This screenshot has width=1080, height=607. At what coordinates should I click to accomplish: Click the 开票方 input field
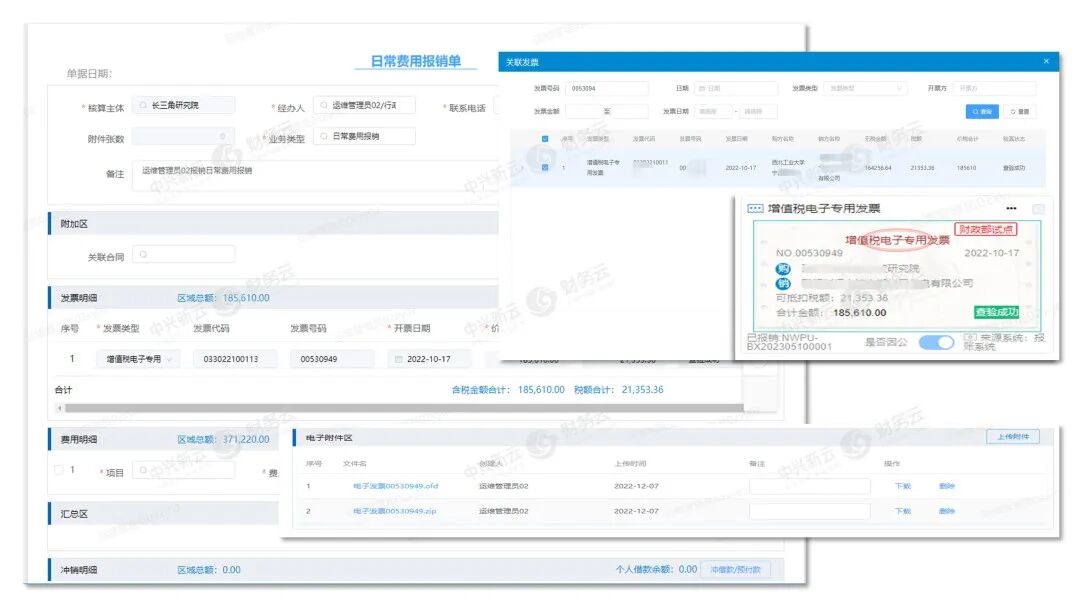pos(995,88)
